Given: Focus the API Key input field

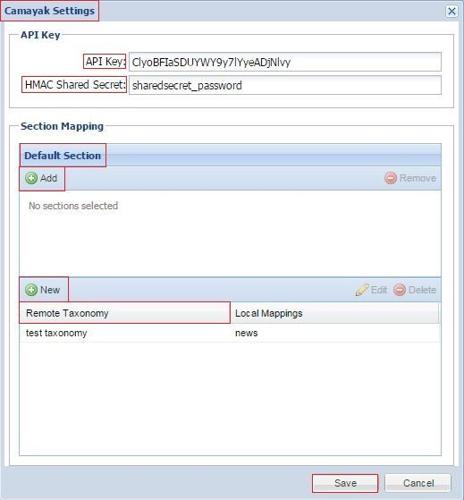Looking at the screenshot, I should coord(285,62).
